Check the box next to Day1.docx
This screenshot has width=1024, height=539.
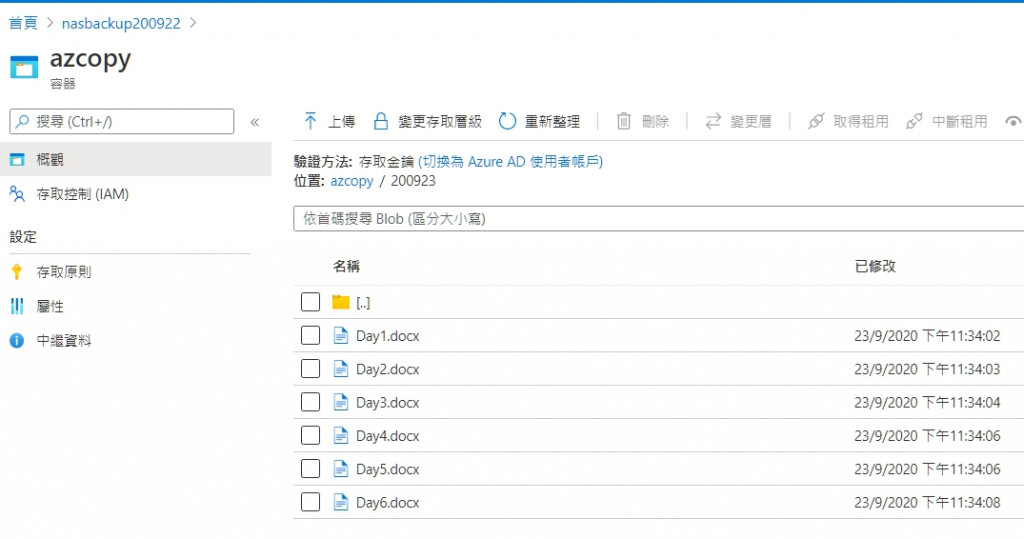[310, 336]
